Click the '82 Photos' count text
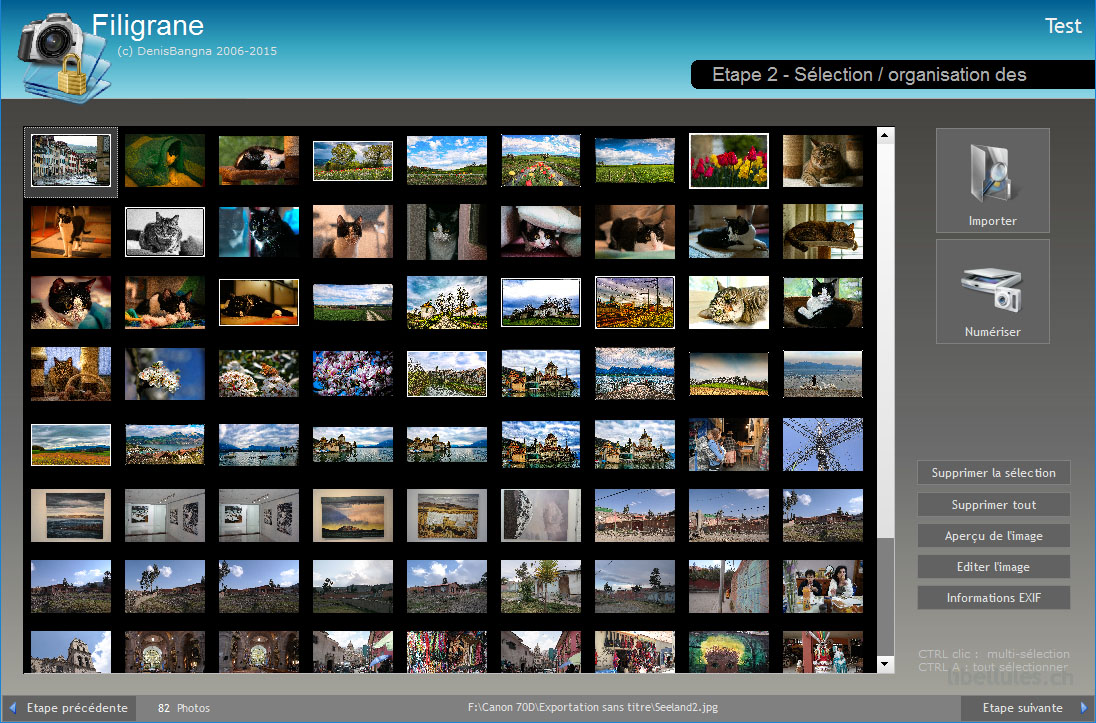This screenshot has height=723, width=1096. (184, 708)
